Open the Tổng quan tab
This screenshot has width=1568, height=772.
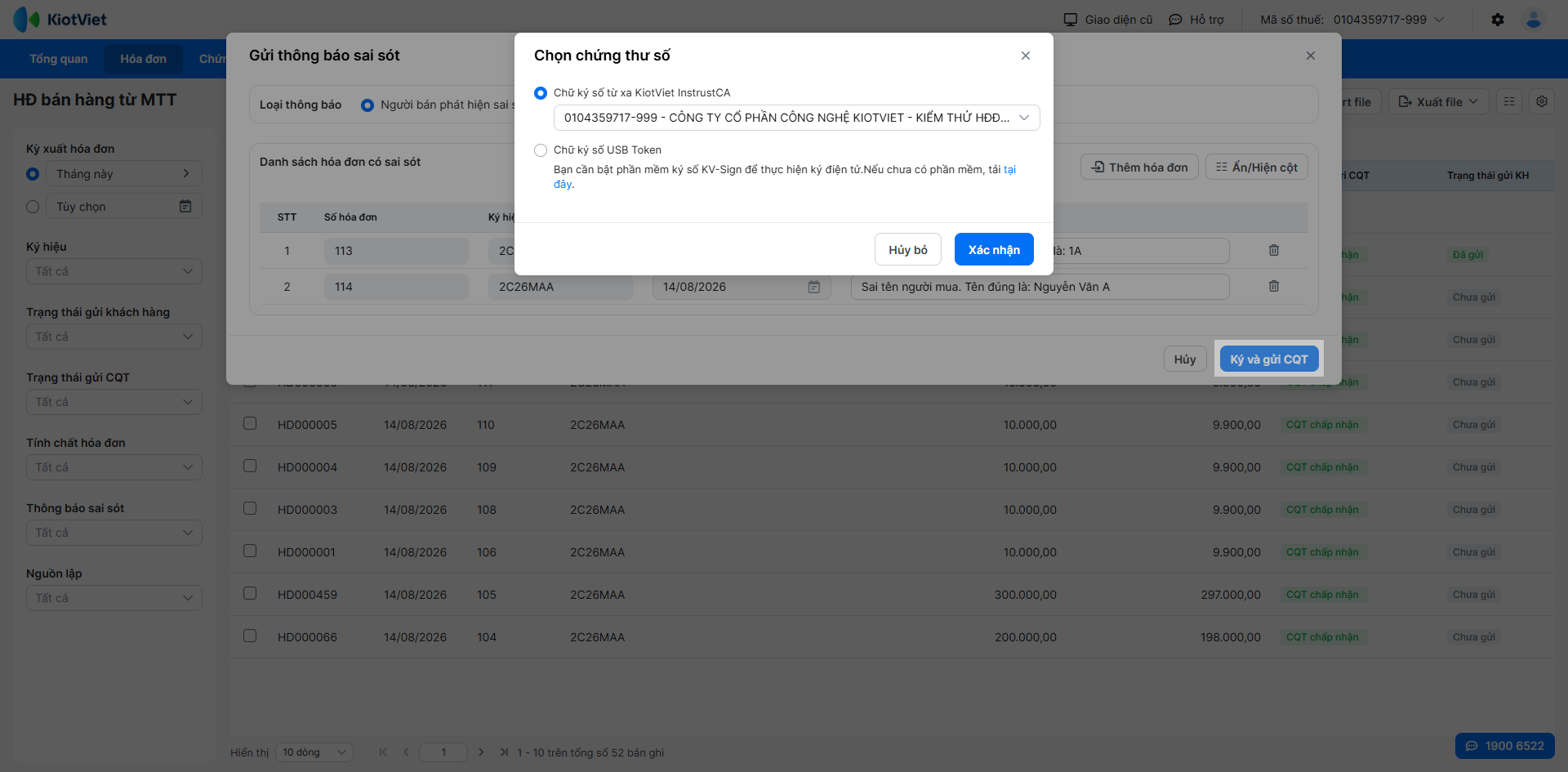click(x=59, y=59)
